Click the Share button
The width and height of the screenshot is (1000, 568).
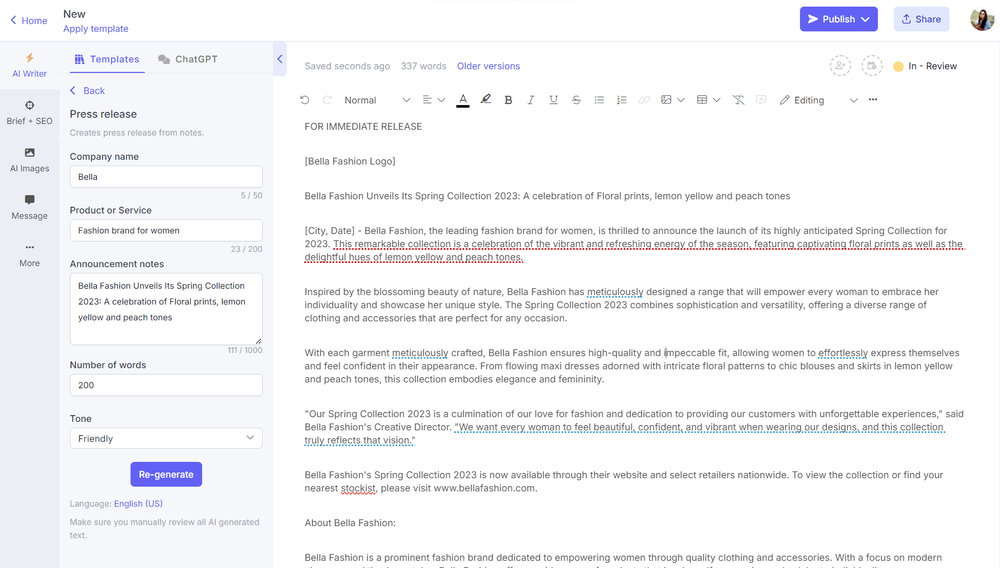coord(921,19)
